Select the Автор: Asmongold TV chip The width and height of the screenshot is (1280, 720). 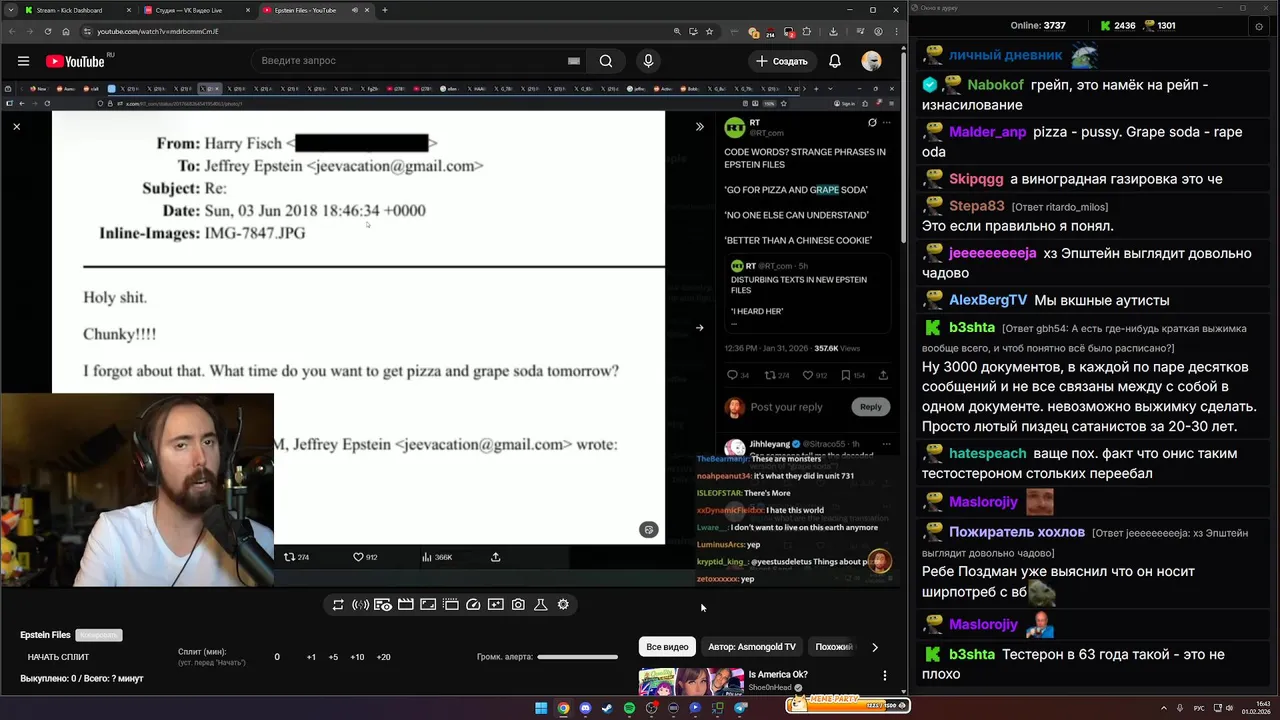pos(751,647)
